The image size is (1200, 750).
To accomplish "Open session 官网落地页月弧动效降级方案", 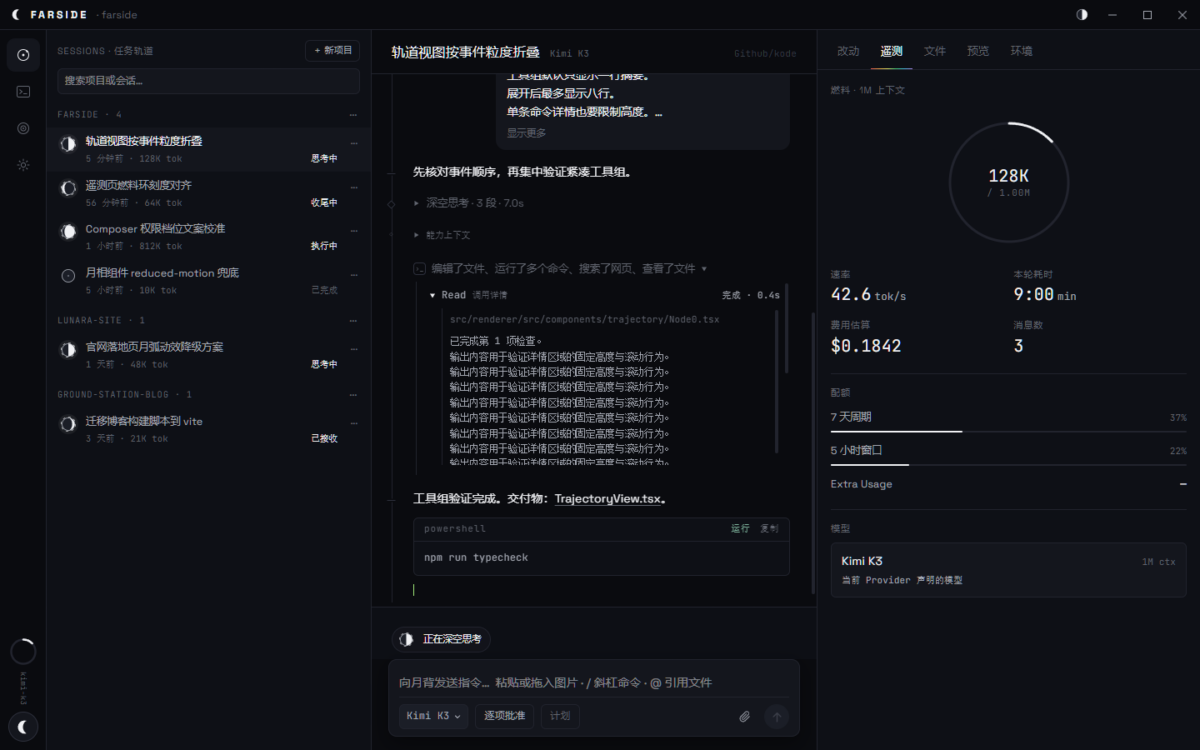I will click(209, 355).
